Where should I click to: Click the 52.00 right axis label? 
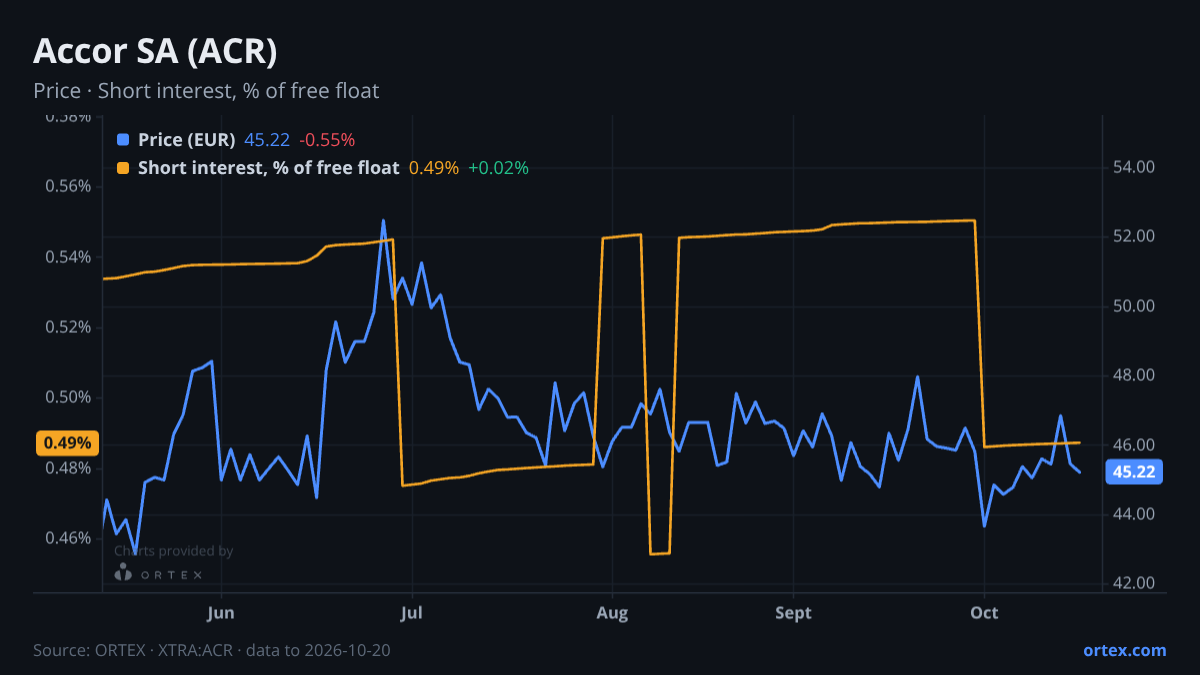point(1134,236)
